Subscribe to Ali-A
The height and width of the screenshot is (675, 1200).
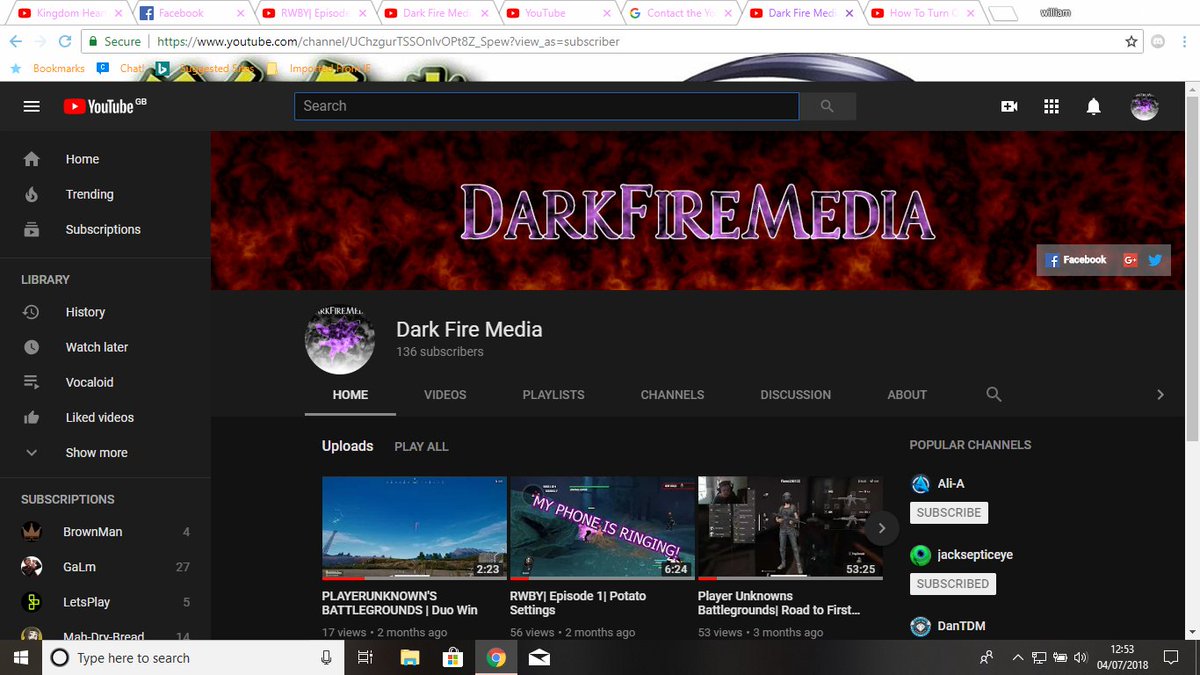click(949, 512)
